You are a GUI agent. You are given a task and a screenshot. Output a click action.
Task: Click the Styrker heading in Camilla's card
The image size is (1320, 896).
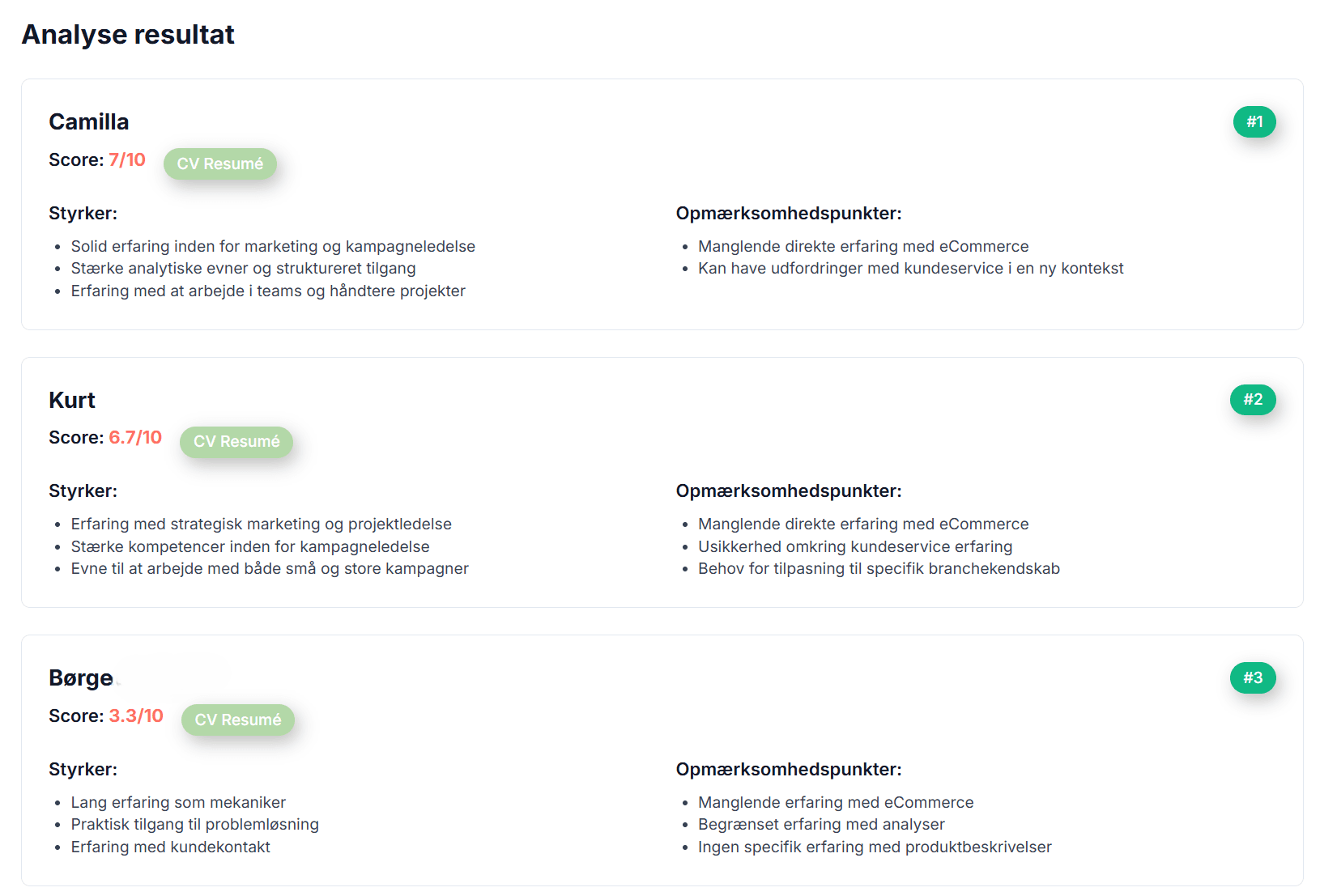click(x=83, y=213)
